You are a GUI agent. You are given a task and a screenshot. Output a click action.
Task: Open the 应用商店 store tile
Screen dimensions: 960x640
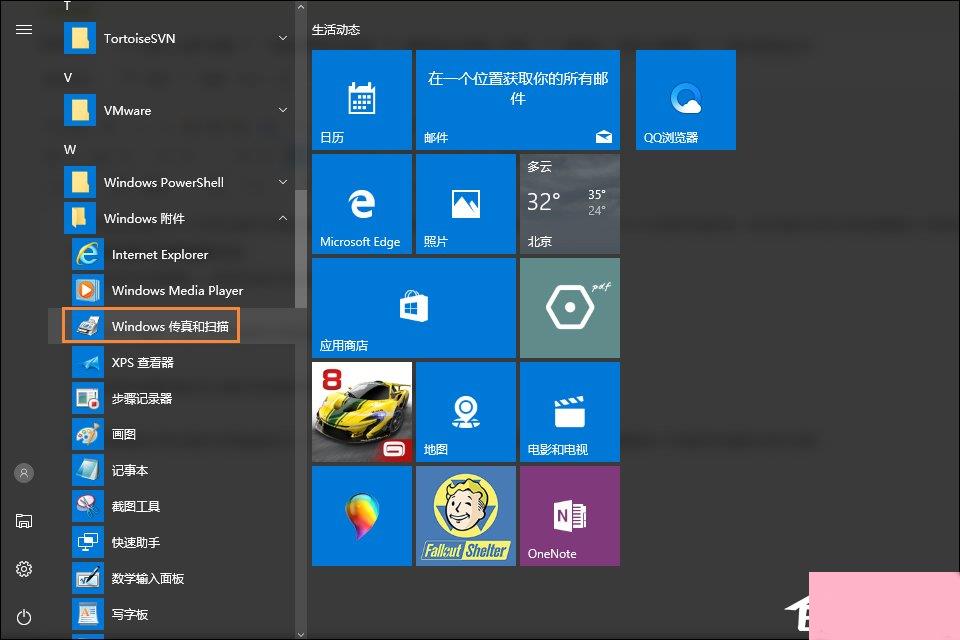tap(414, 308)
